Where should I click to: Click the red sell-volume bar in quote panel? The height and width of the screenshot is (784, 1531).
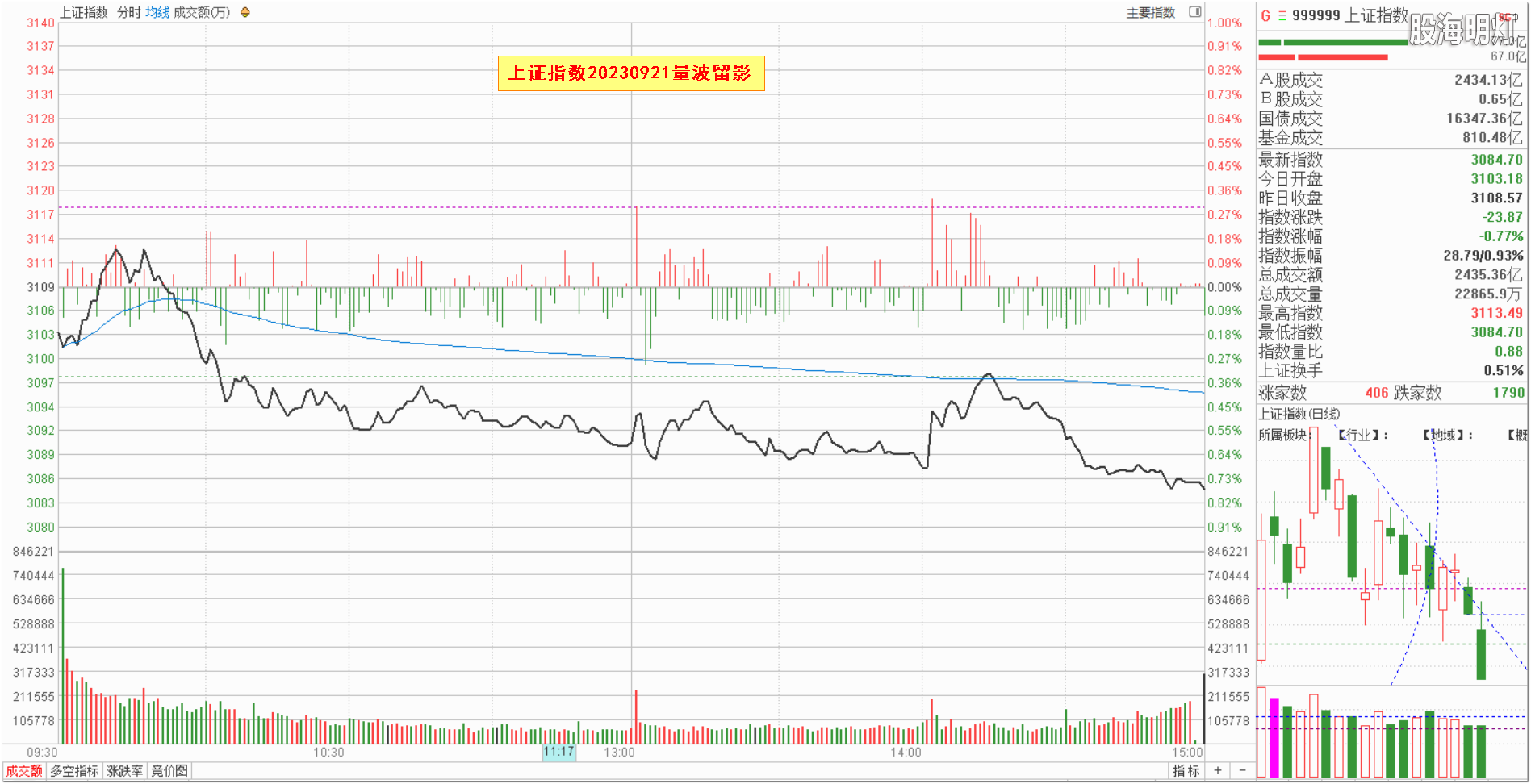click(x=1323, y=57)
